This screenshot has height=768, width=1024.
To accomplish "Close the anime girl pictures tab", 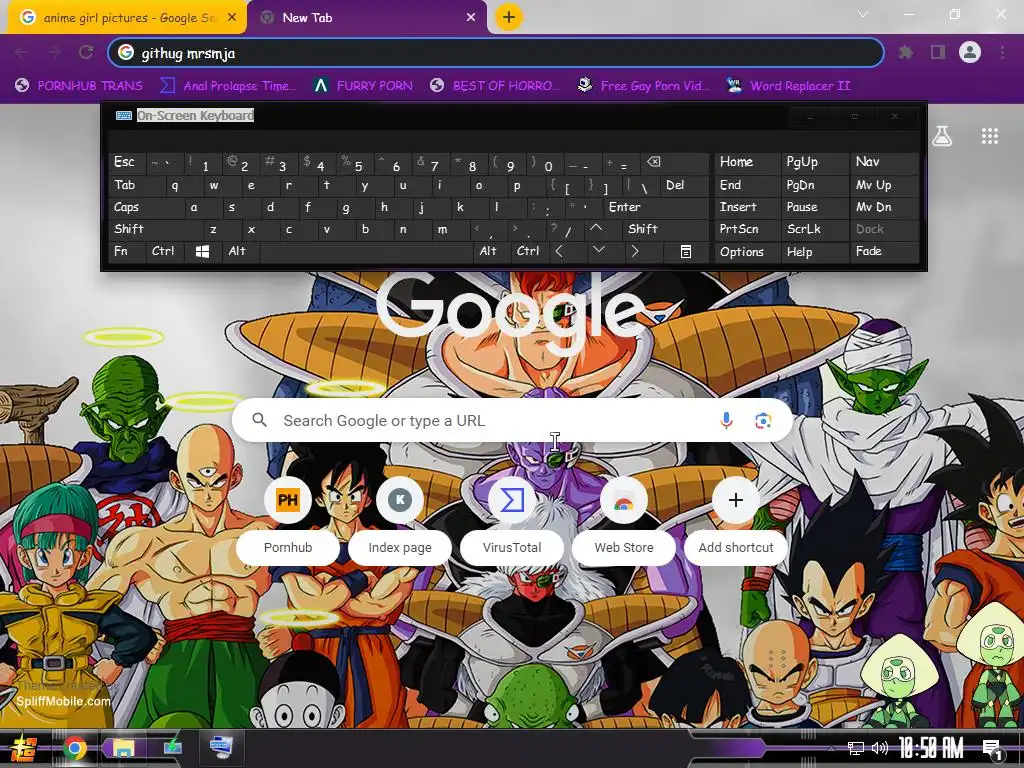I will pyautogui.click(x=232, y=18).
